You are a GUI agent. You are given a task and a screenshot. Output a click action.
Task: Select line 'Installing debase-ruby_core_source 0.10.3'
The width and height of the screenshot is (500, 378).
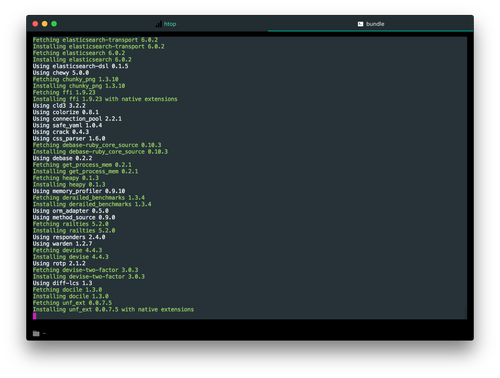[x=100, y=152]
